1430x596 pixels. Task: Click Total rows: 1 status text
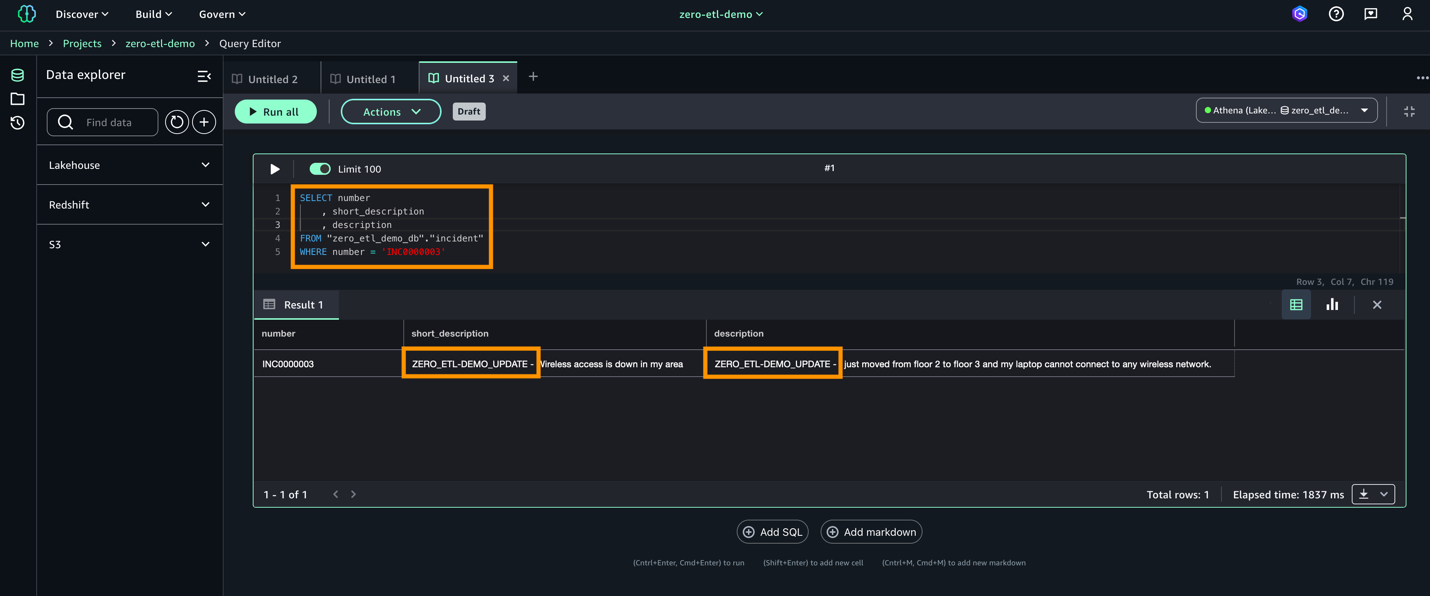[1178, 495]
